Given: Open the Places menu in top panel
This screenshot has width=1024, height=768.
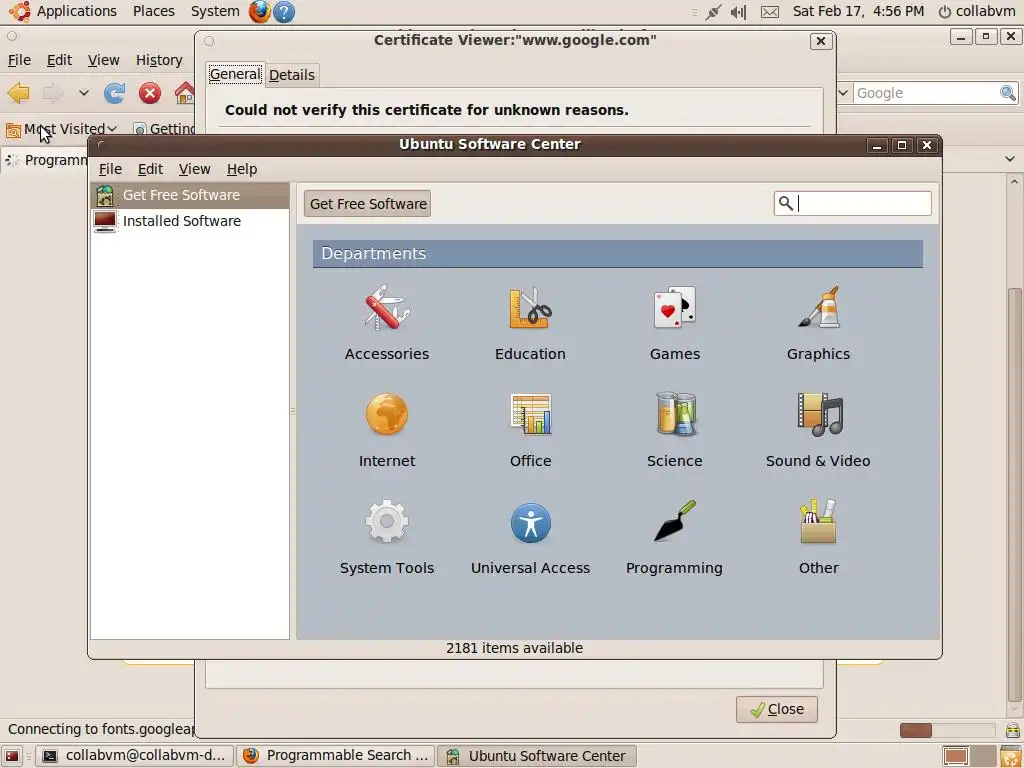Looking at the screenshot, I should [x=153, y=11].
